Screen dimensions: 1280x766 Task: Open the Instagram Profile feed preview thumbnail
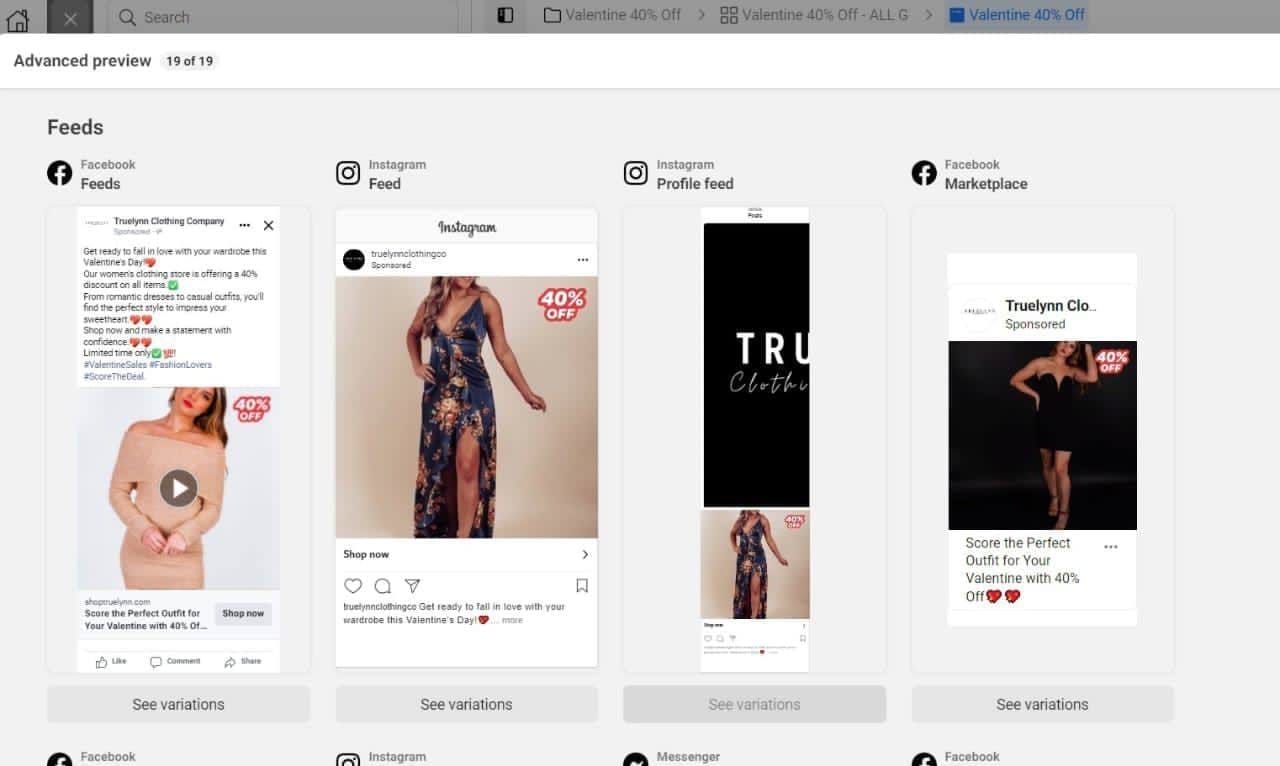755,440
